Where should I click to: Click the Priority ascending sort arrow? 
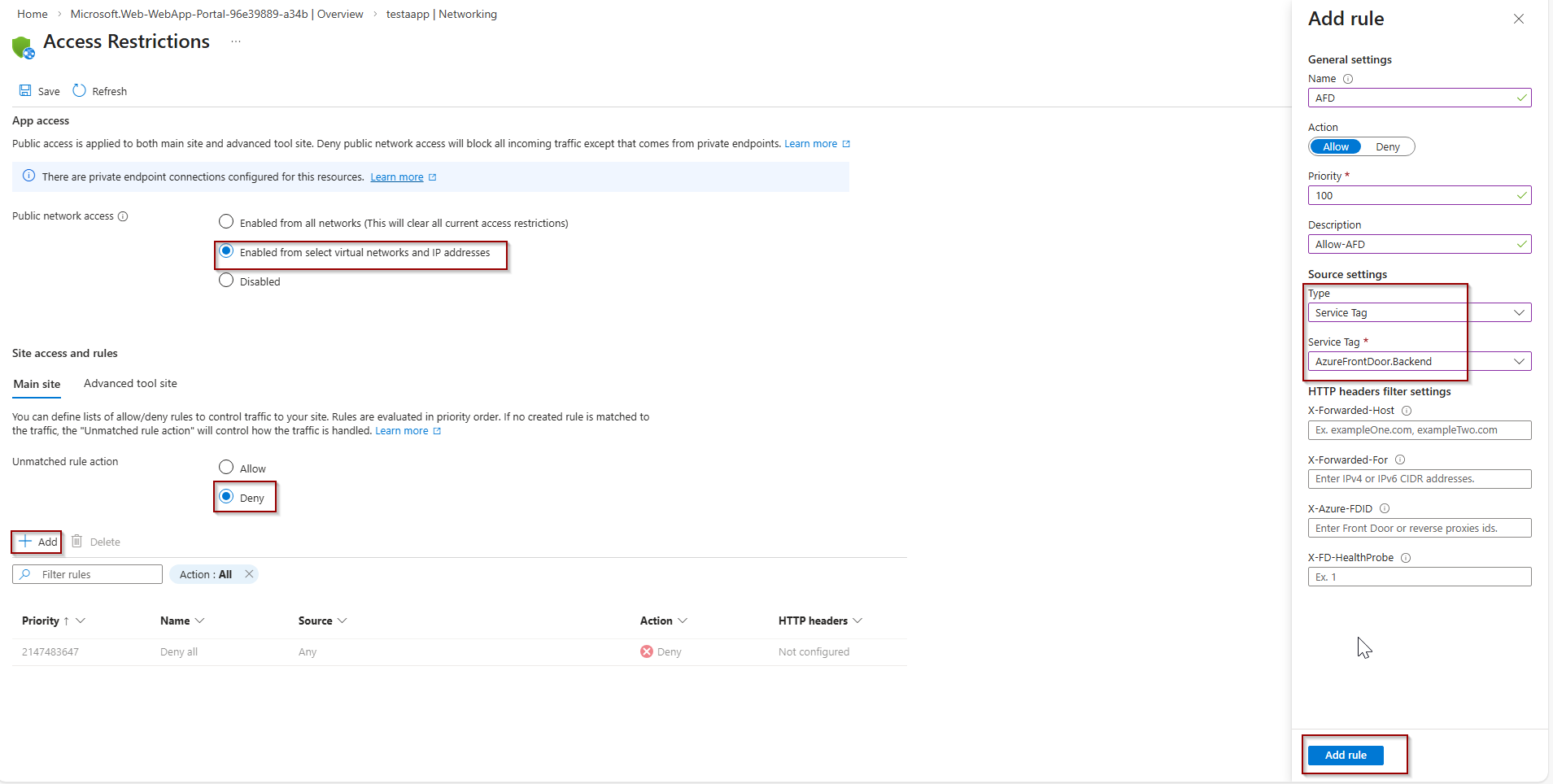tap(66, 621)
